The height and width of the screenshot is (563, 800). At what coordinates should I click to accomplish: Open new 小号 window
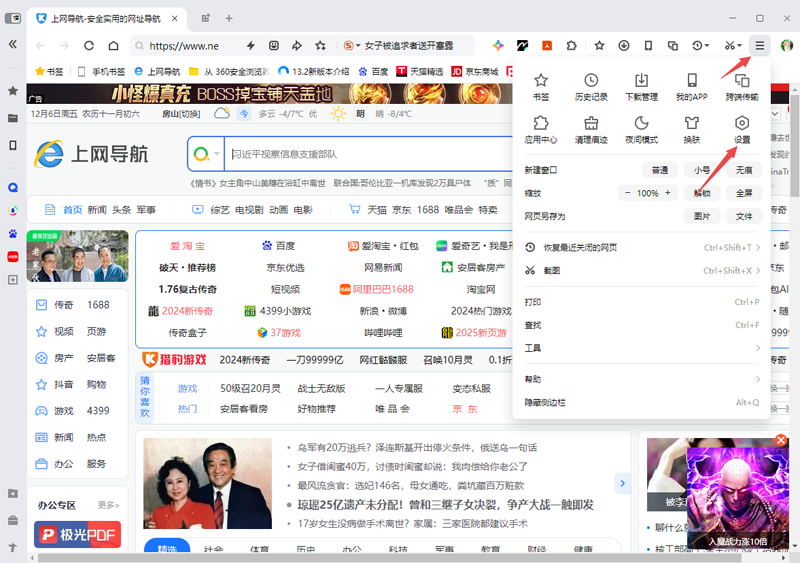[702, 170]
